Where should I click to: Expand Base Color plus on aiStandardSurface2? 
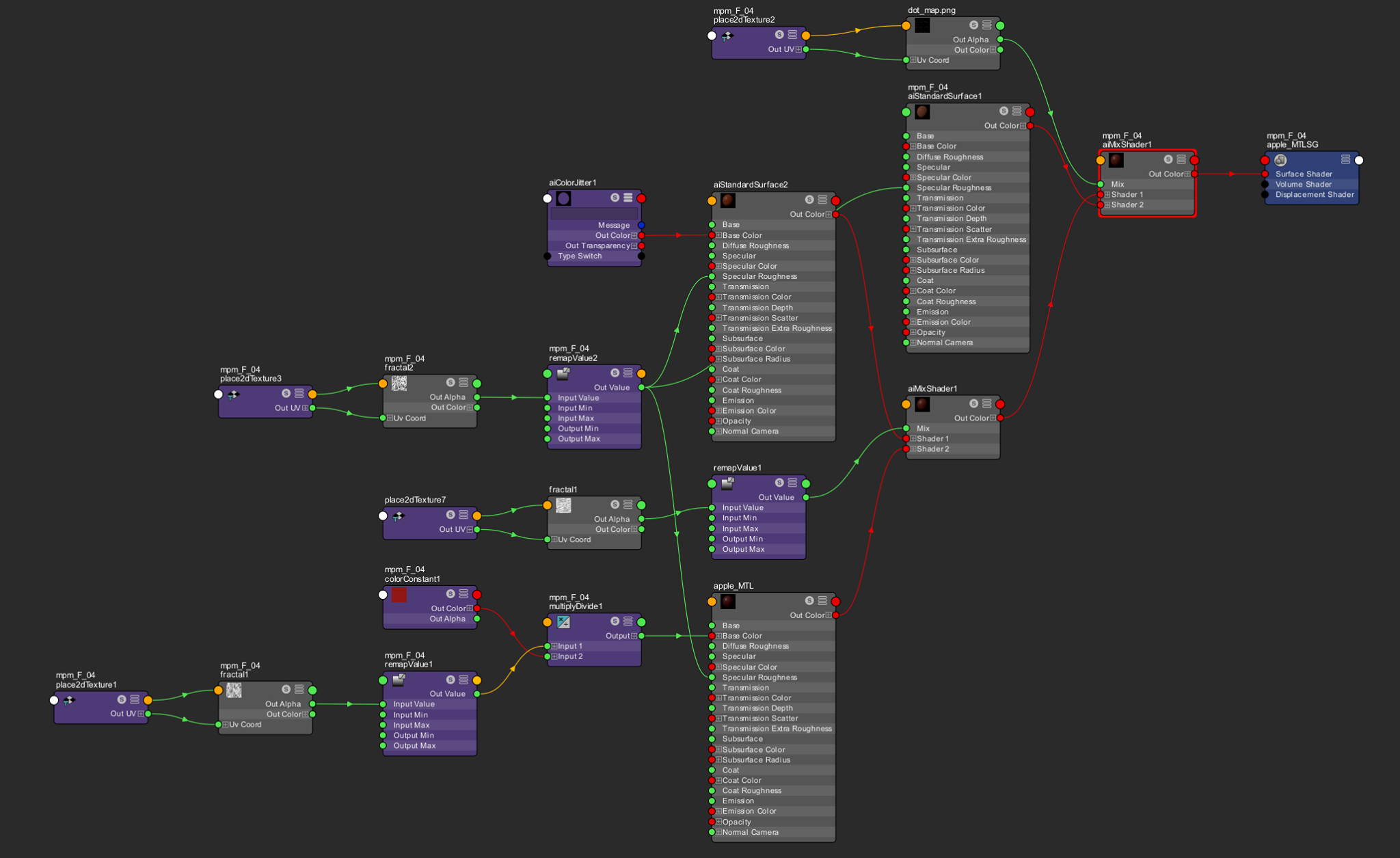click(x=719, y=235)
